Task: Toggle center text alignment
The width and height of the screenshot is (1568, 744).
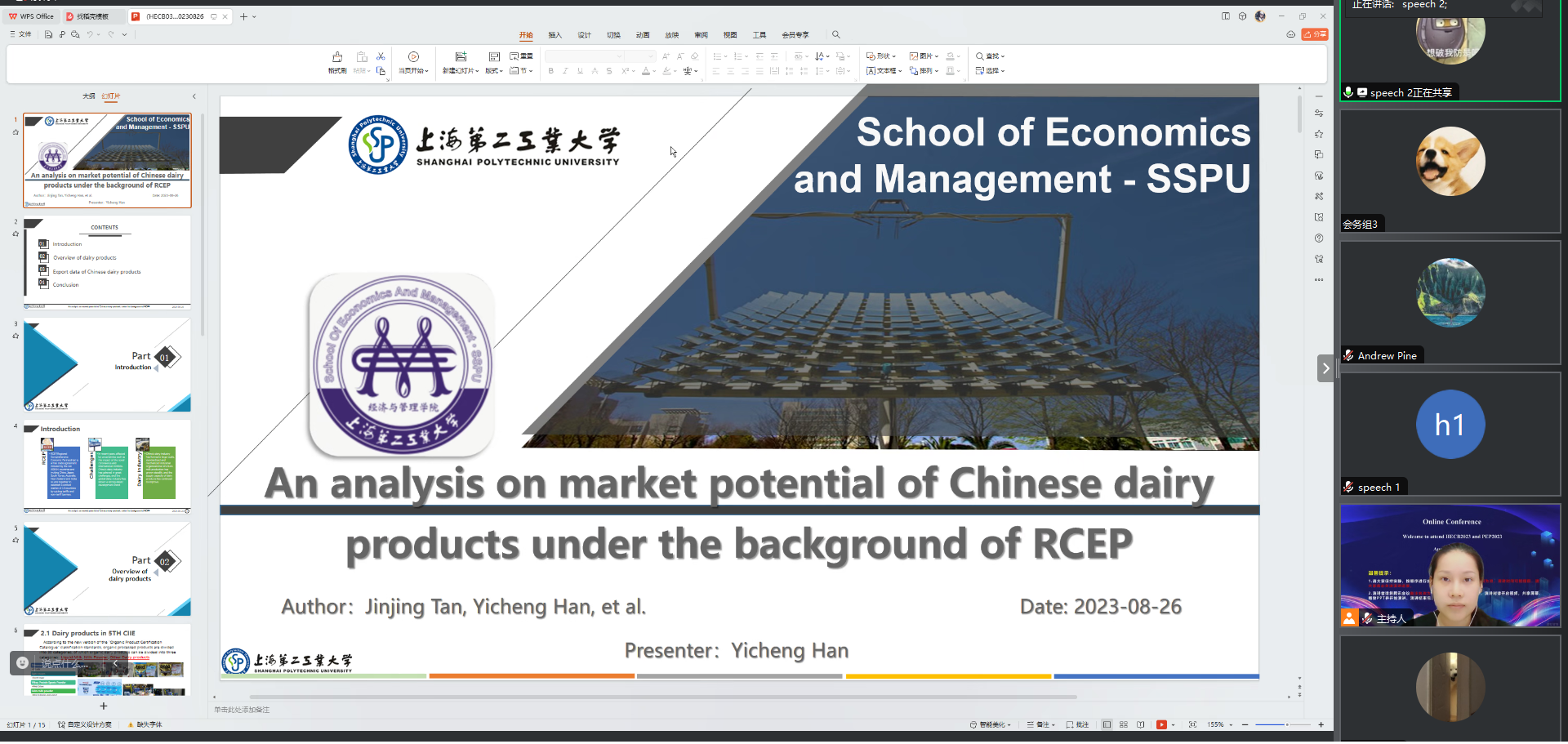Action: tap(730, 71)
